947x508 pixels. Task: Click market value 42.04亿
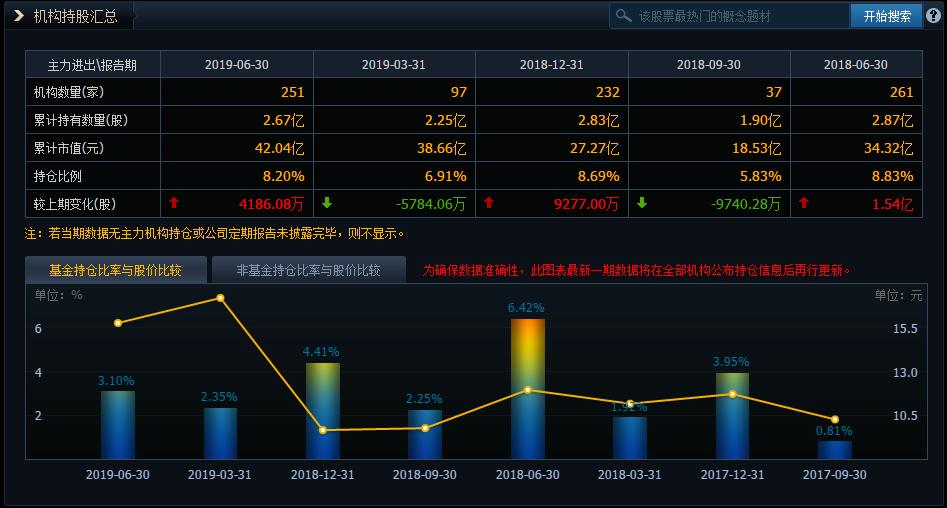tap(280, 148)
